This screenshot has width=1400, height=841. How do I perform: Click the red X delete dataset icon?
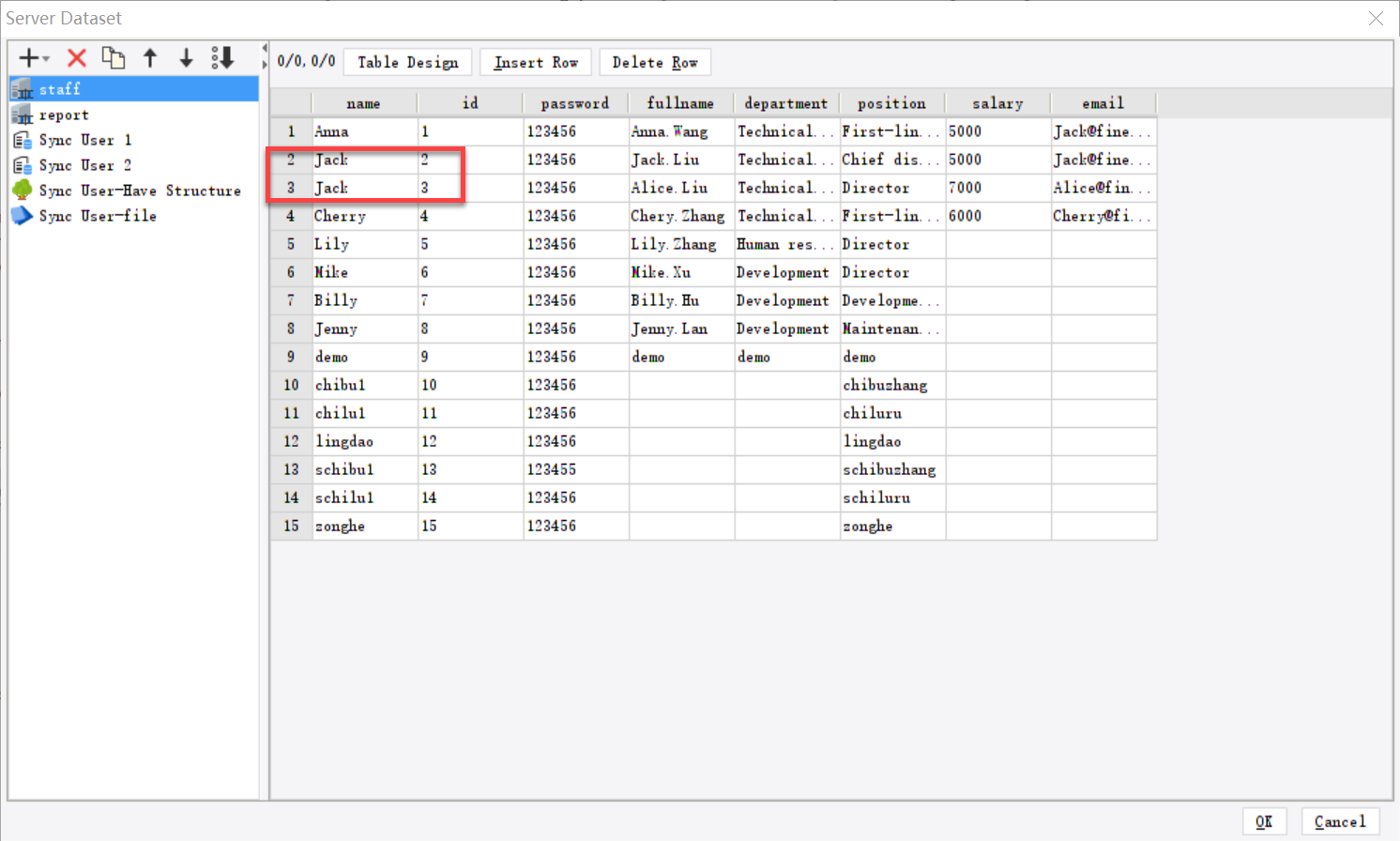[76, 56]
